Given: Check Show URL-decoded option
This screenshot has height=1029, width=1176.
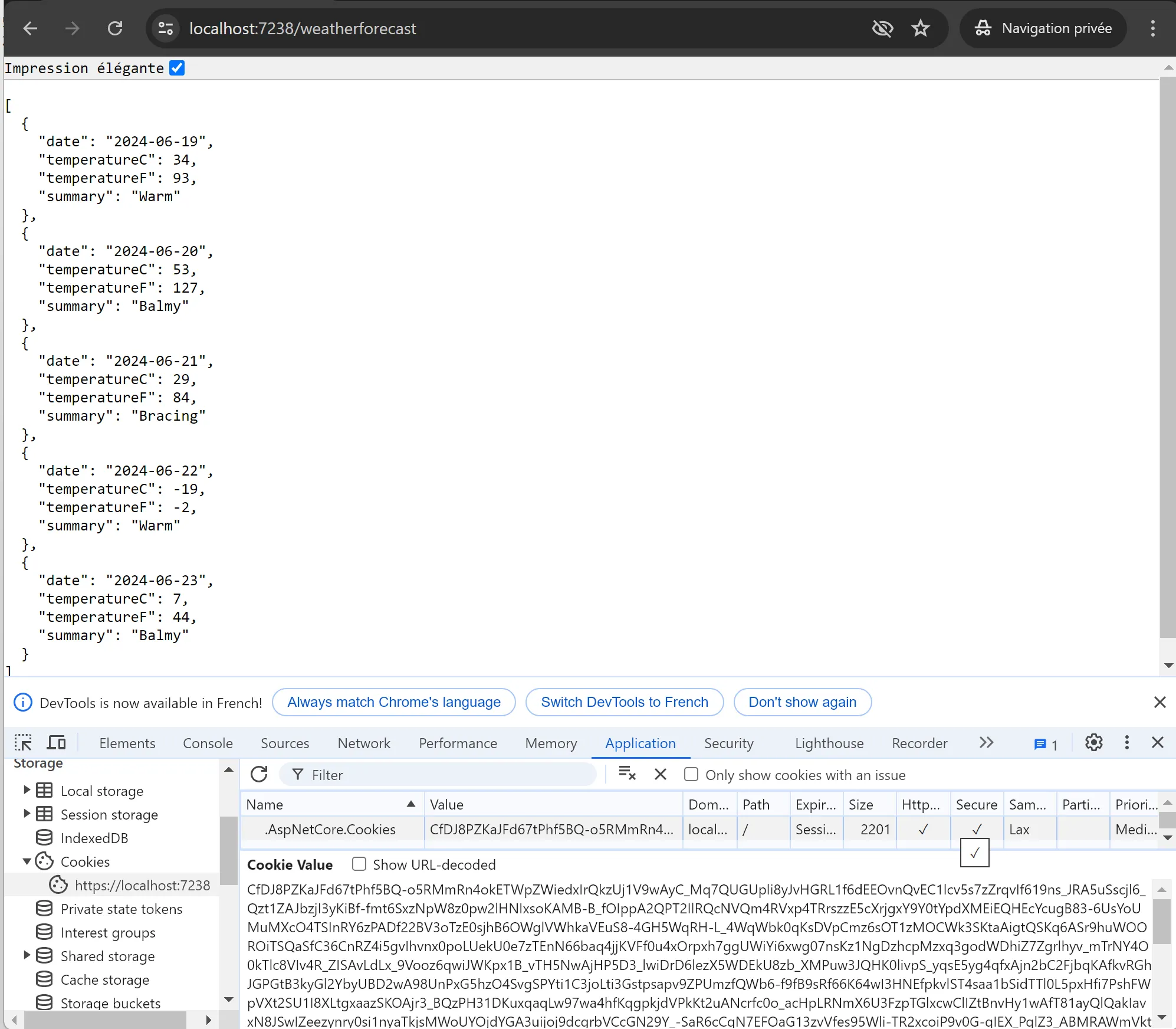Looking at the screenshot, I should pyautogui.click(x=359, y=864).
